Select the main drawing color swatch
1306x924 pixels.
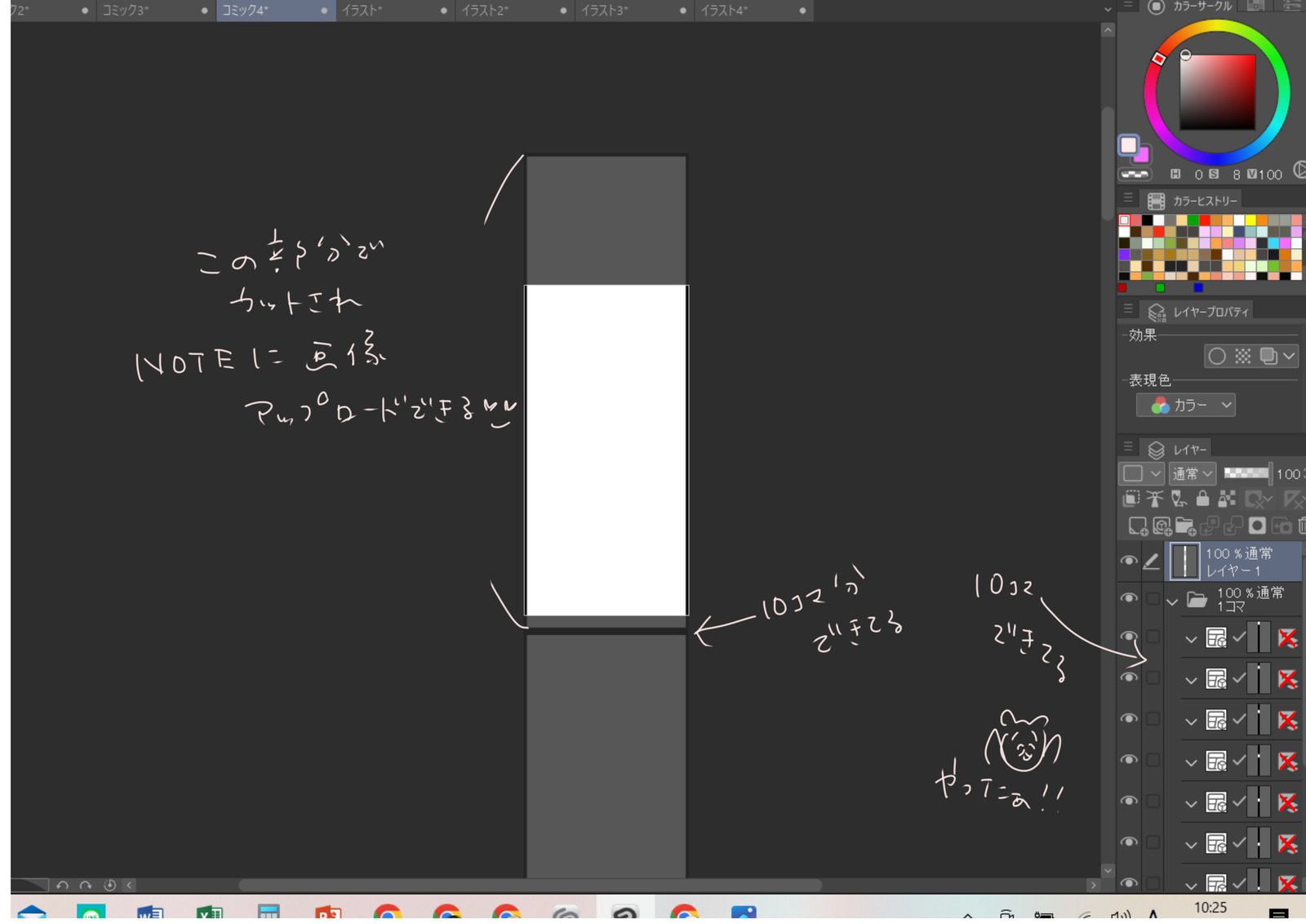(x=1128, y=145)
